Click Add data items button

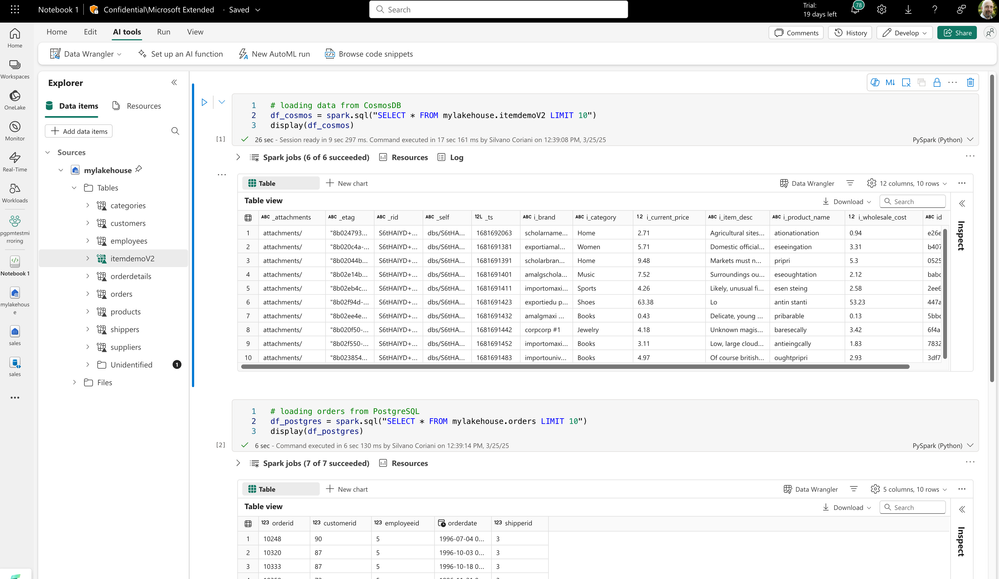[79, 131]
